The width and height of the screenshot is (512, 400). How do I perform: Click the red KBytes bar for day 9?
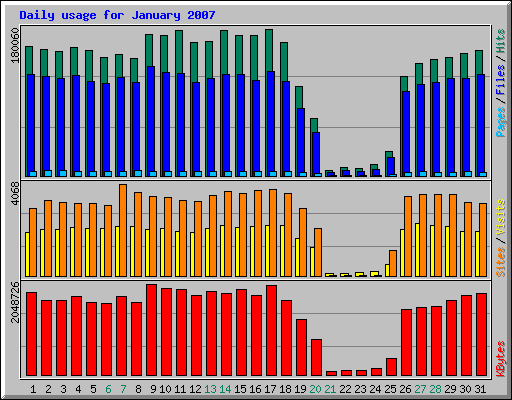coord(151,330)
